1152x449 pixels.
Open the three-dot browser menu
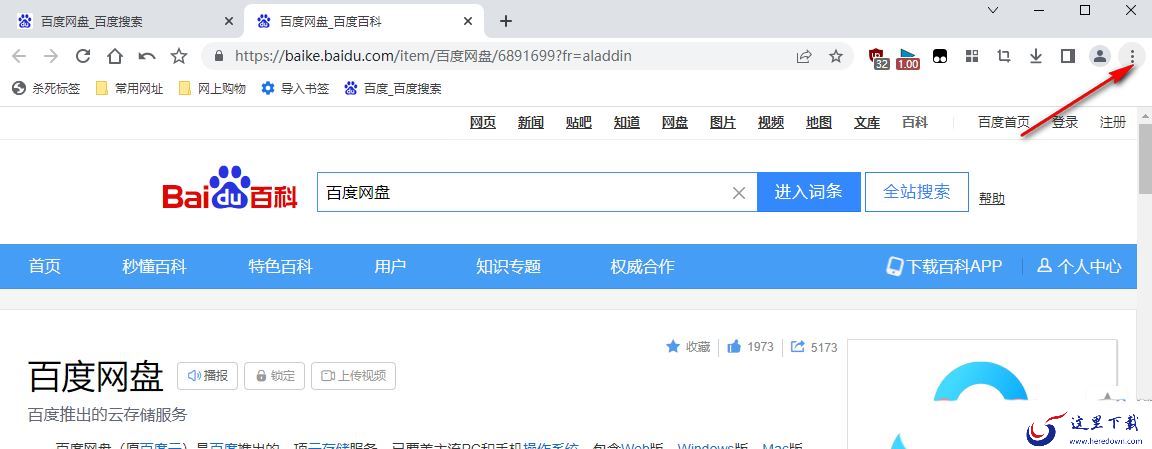pyautogui.click(x=1132, y=56)
